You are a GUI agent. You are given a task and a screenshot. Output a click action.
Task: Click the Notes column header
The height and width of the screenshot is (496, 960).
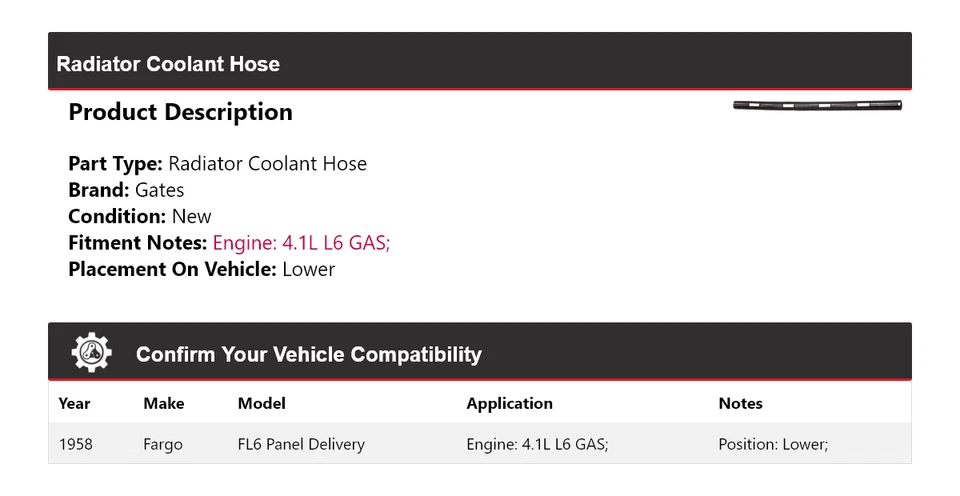pyautogui.click(x=740, y=404)
